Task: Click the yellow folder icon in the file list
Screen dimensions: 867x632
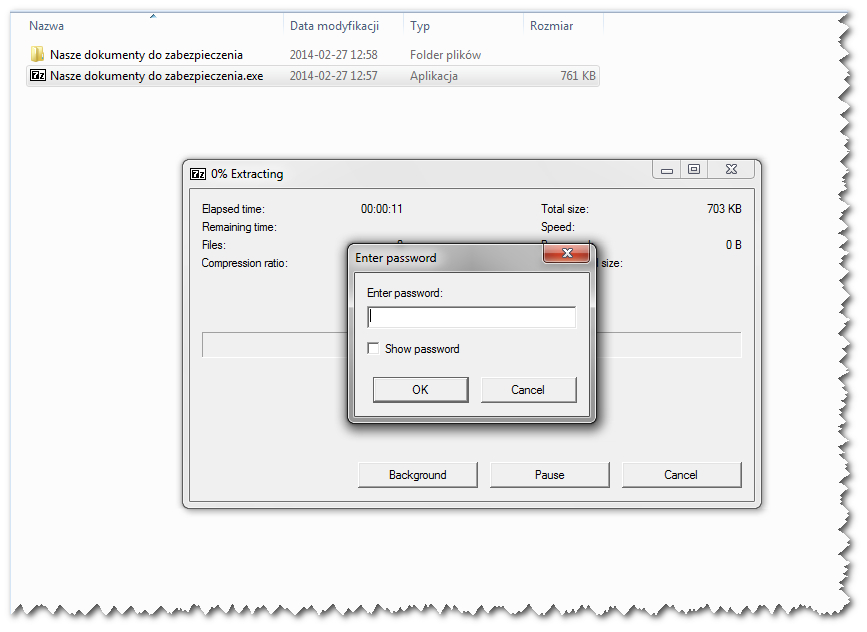Action: coord(38,54)
